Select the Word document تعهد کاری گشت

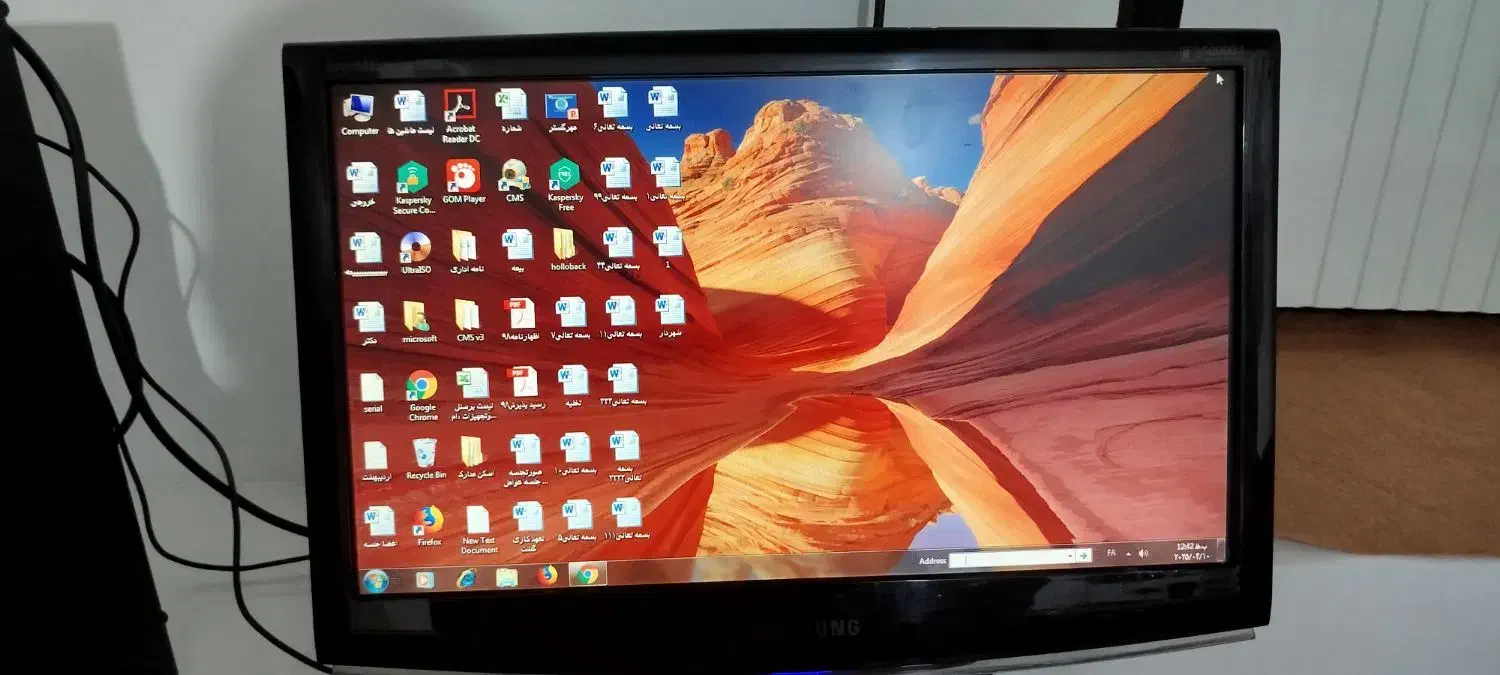tap(528, 528)
